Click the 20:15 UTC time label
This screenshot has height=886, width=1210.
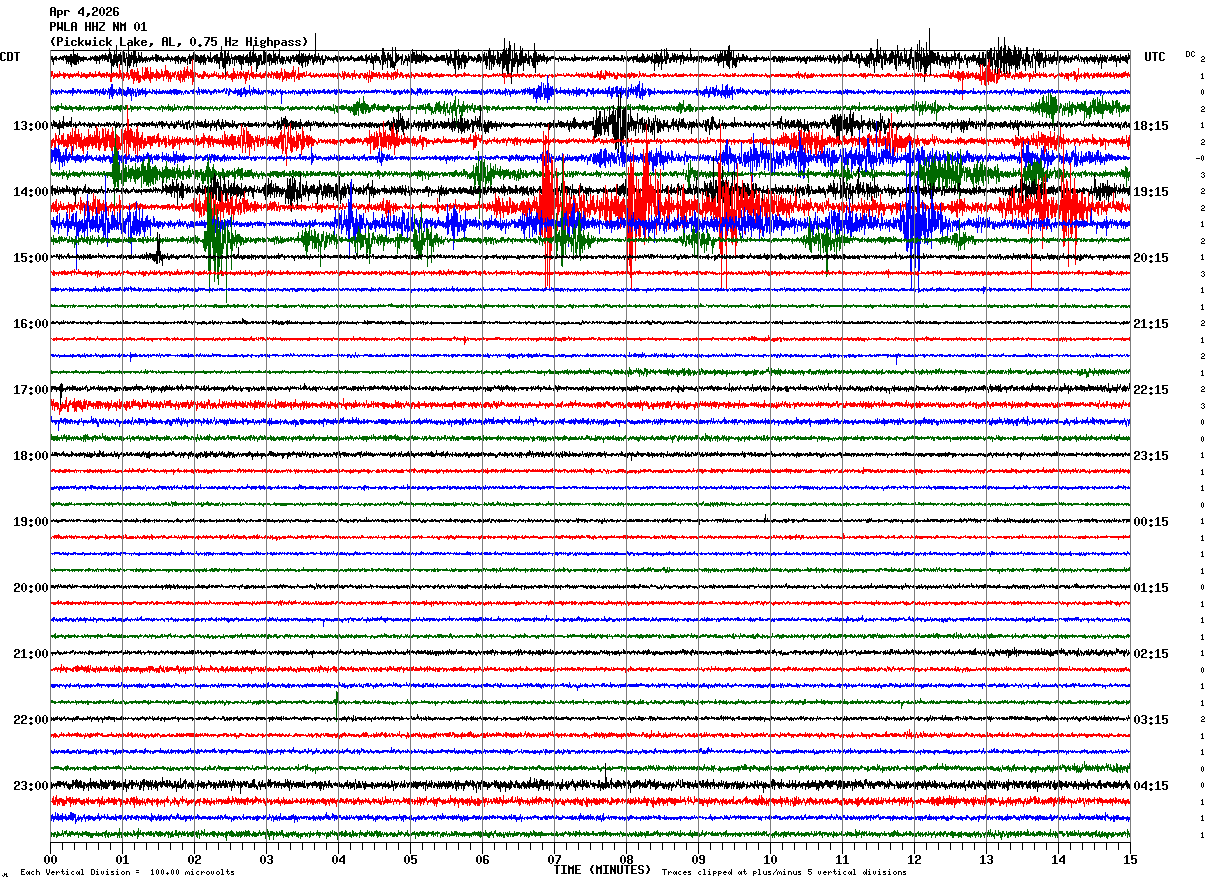(x=1151, y=258)
